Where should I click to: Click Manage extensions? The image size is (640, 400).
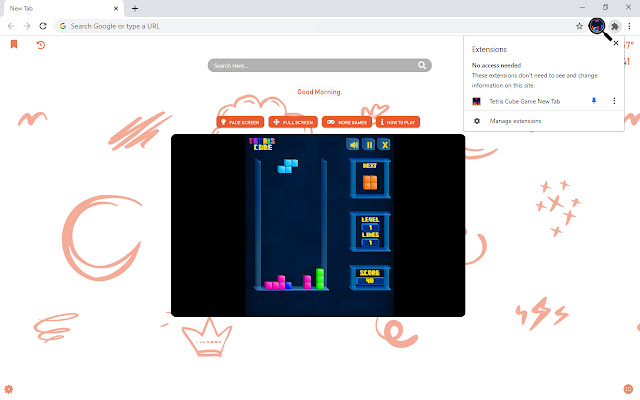(514, 121)
